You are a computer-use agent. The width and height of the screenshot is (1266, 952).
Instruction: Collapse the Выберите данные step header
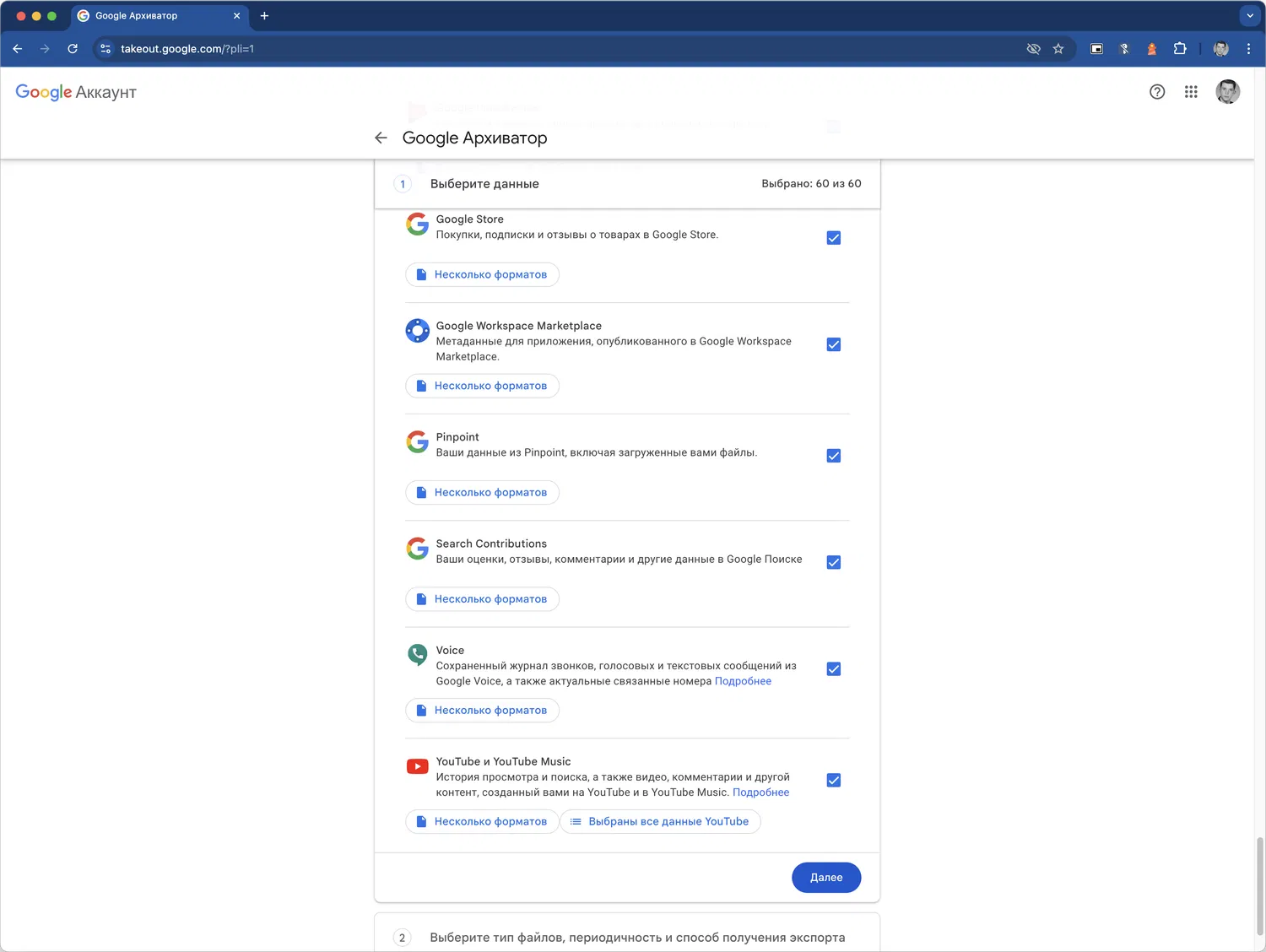[627, 184]
